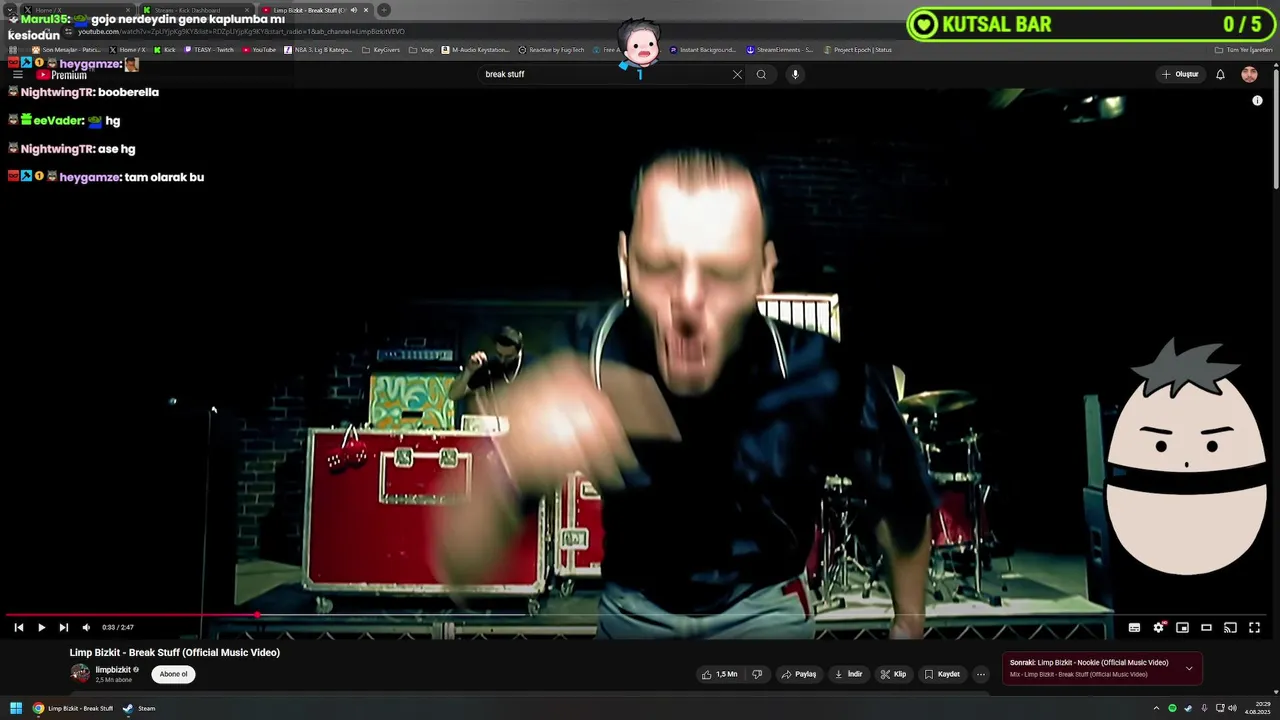Open more actions three-dot menu
The height and width of the screenshot is (720, 1280).
coord(981,674)
